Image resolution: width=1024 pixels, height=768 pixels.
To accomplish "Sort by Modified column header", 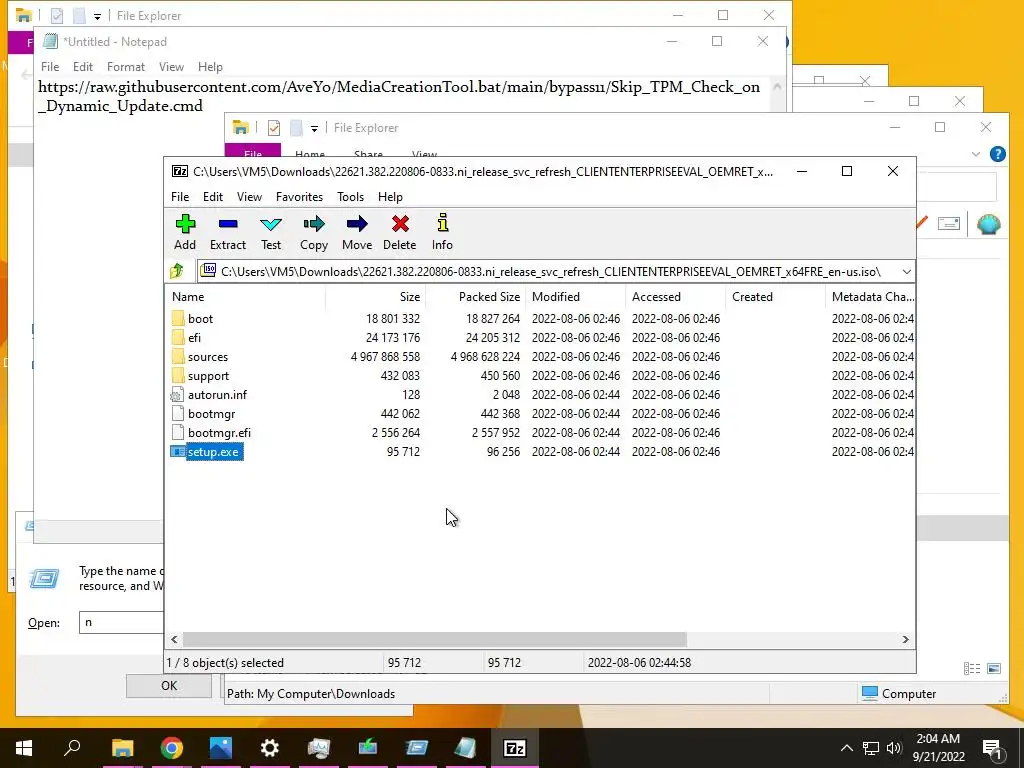I will tap(575, 296).
